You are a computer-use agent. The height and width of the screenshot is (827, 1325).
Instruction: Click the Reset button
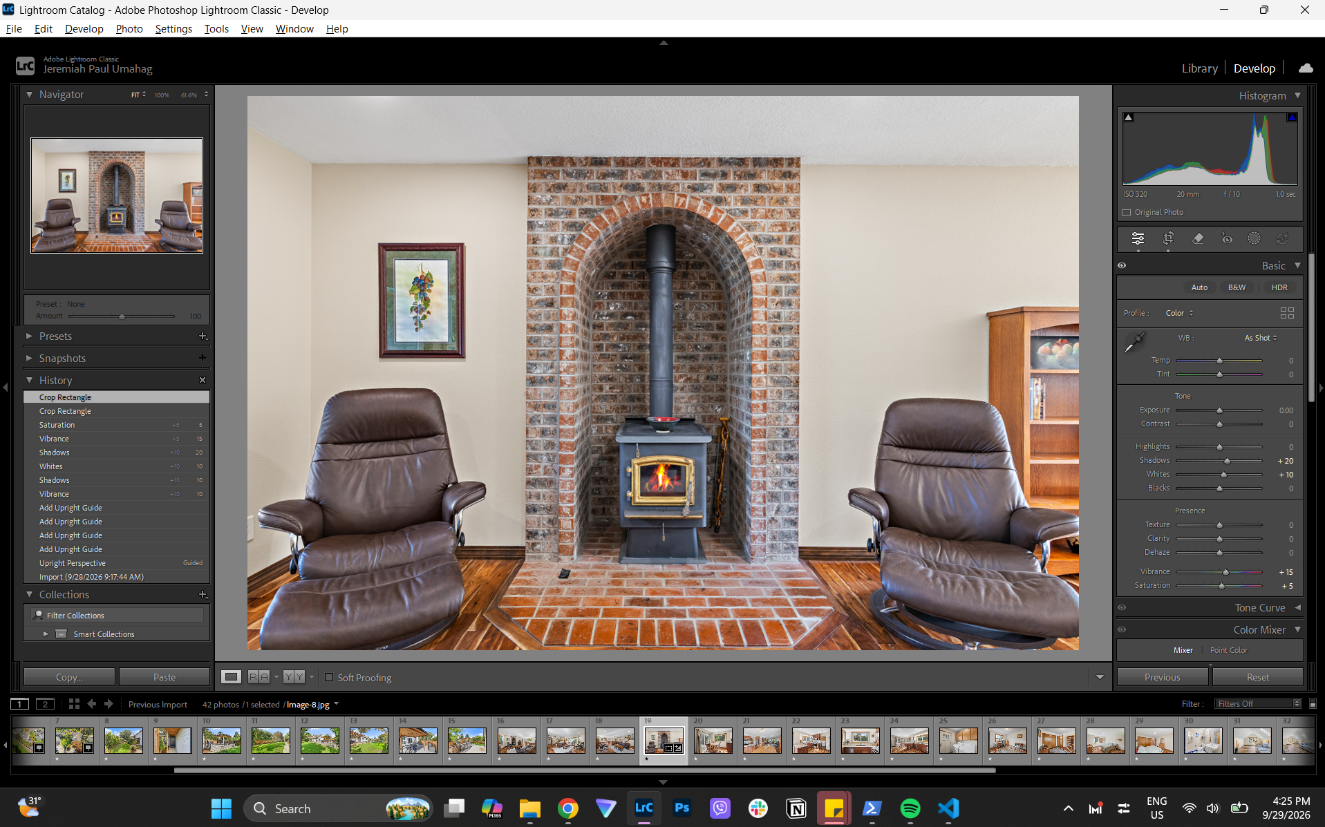1258,677
